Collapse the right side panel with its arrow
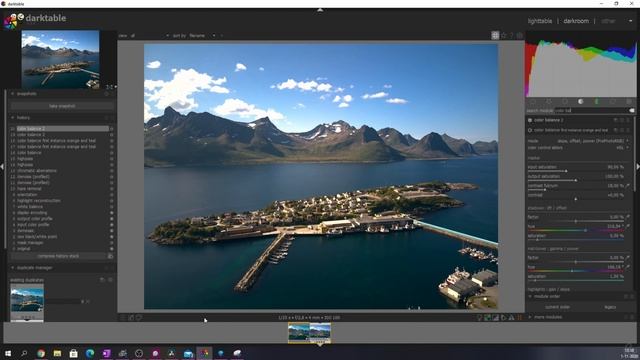 pos(638,167)
